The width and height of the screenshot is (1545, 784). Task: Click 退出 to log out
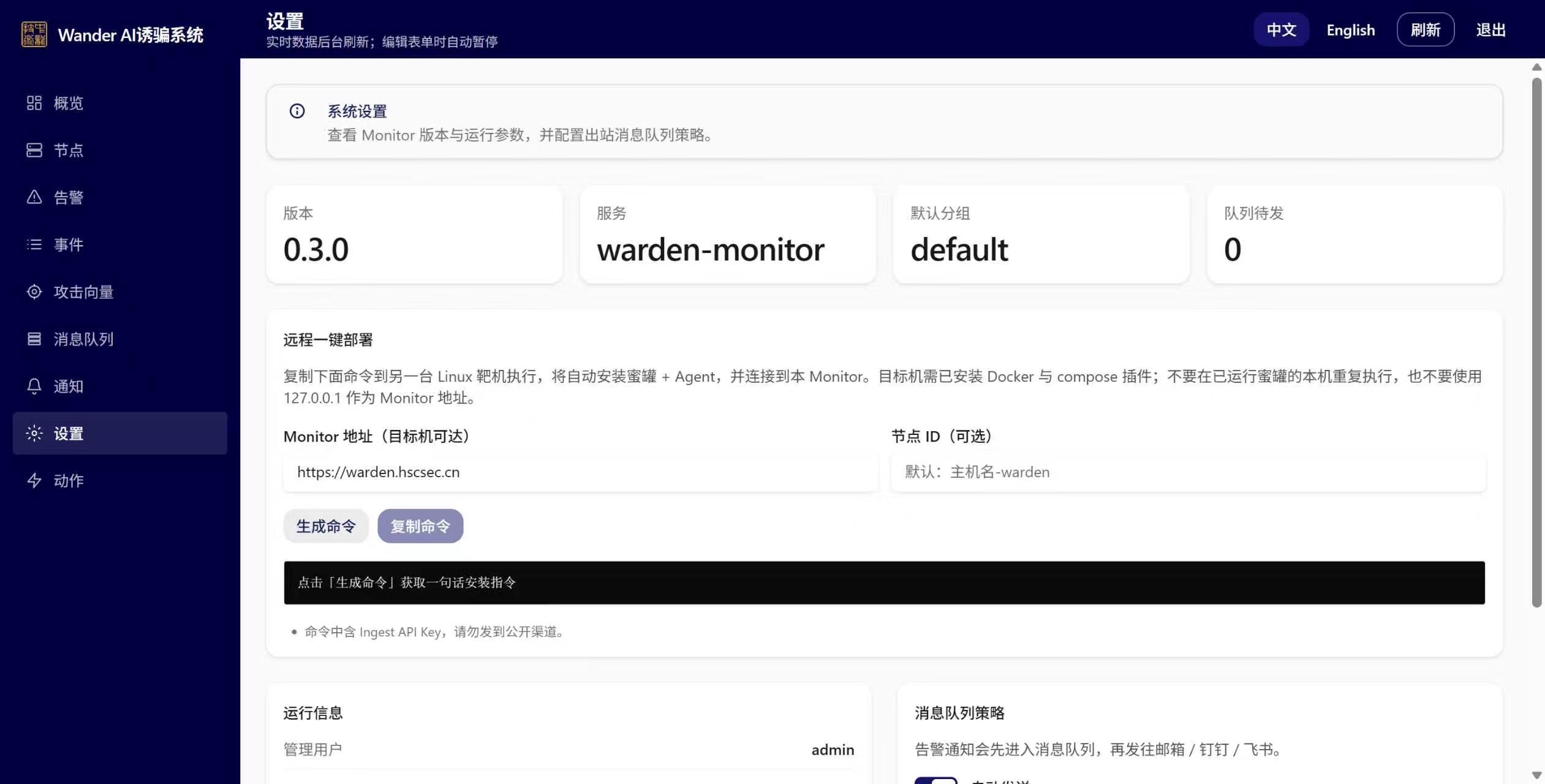coord(1490,29)
